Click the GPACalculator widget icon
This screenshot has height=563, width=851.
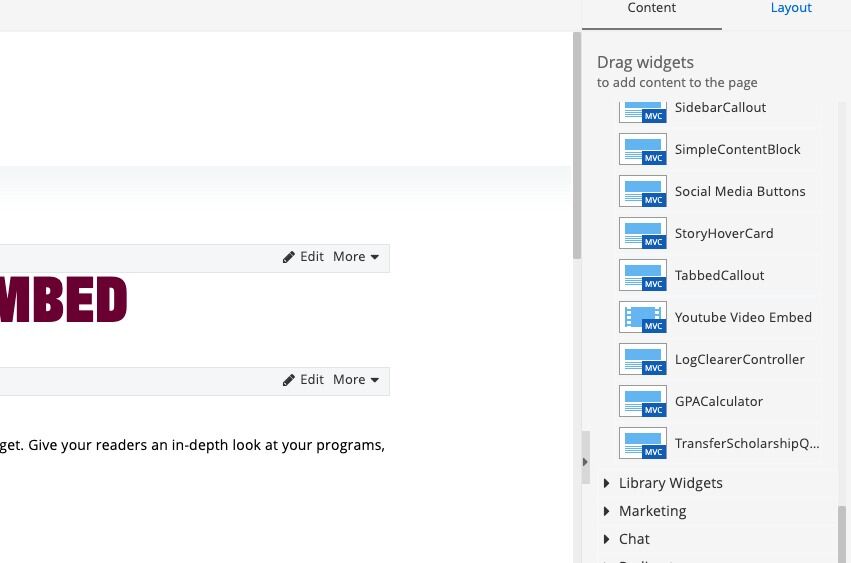pyautogui.click(x=643, y=401)
